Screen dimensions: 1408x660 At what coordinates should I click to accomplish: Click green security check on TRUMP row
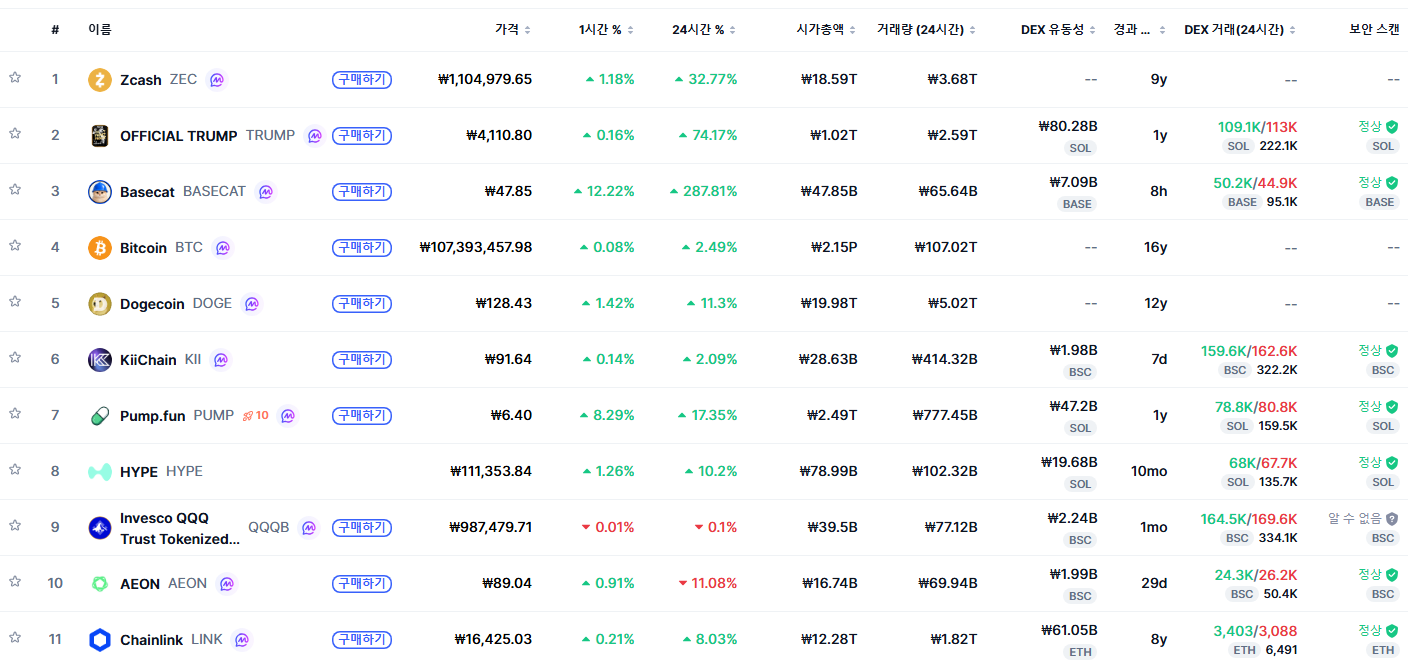click(1392, 127)
